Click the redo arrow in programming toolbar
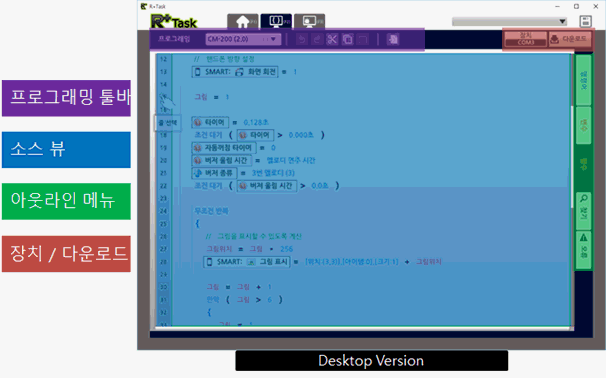 [317, 39]
